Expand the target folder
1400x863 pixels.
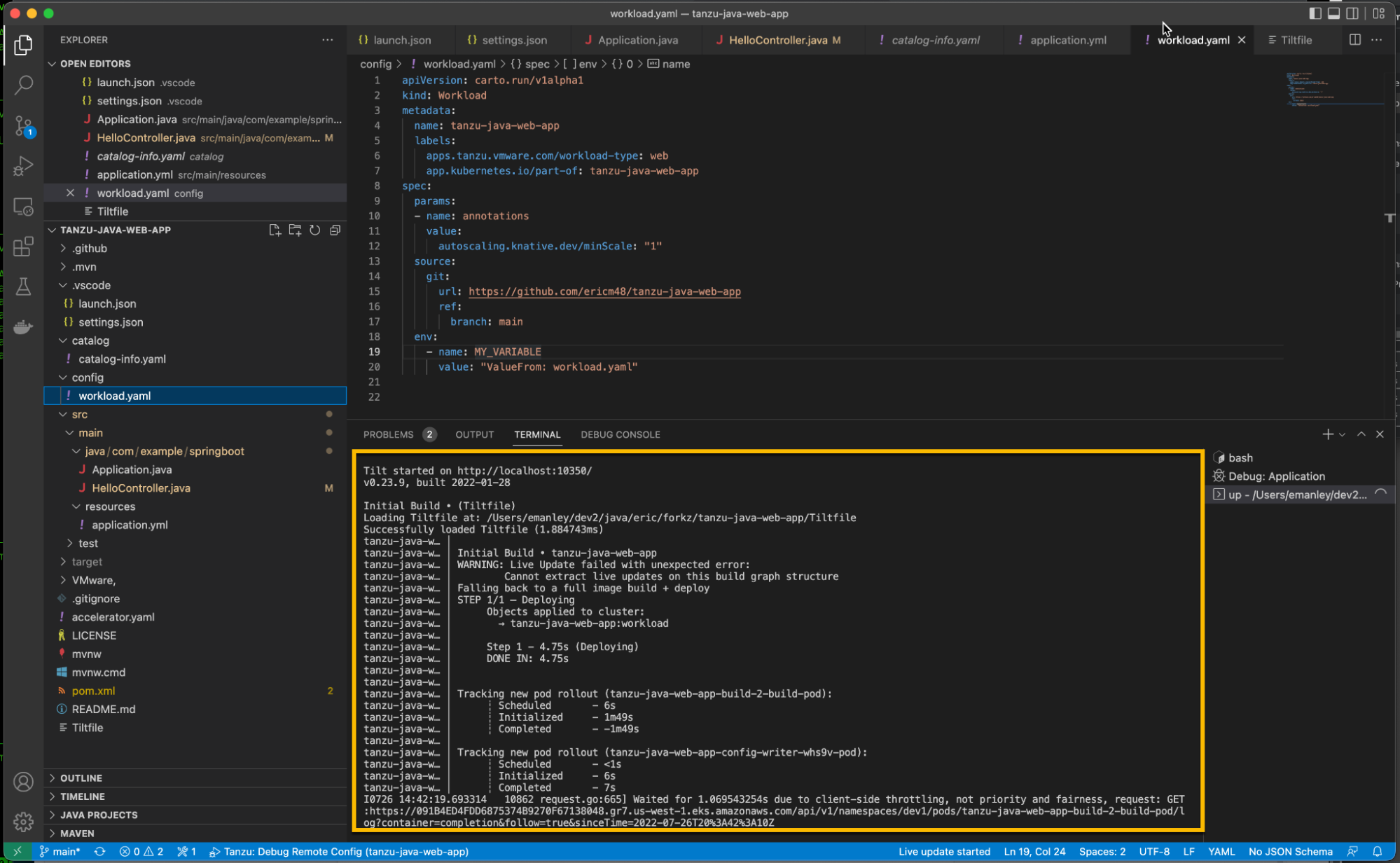[87, 562]
